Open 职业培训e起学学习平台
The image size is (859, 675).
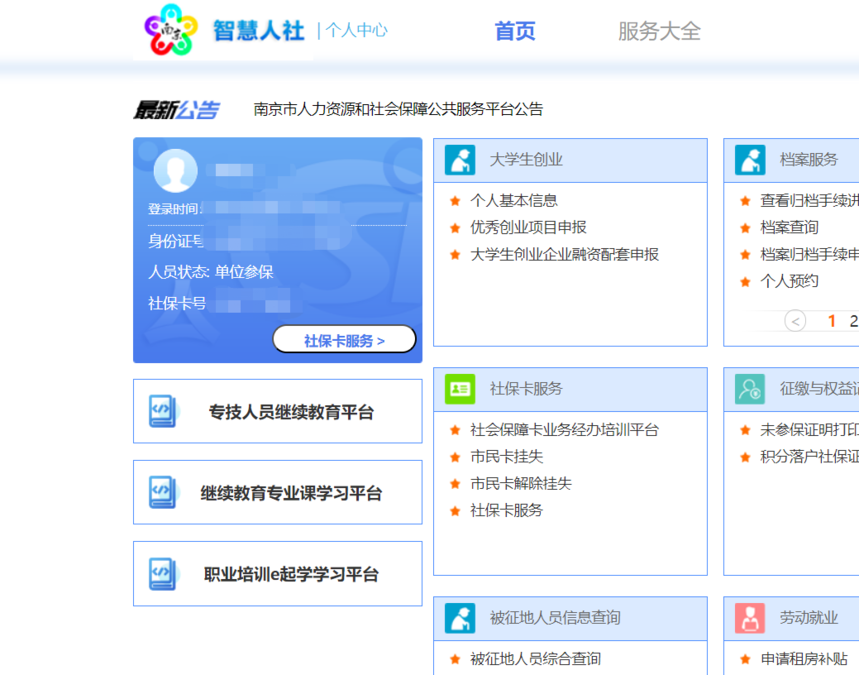(x=278, y=574)
